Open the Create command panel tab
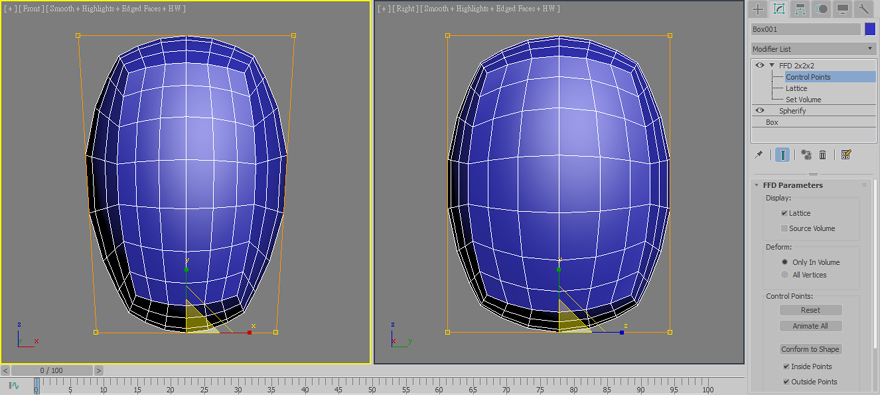Image resolution: width=880 pixels, height=395 pixels. pyautogui.click(x=758, y=9)
